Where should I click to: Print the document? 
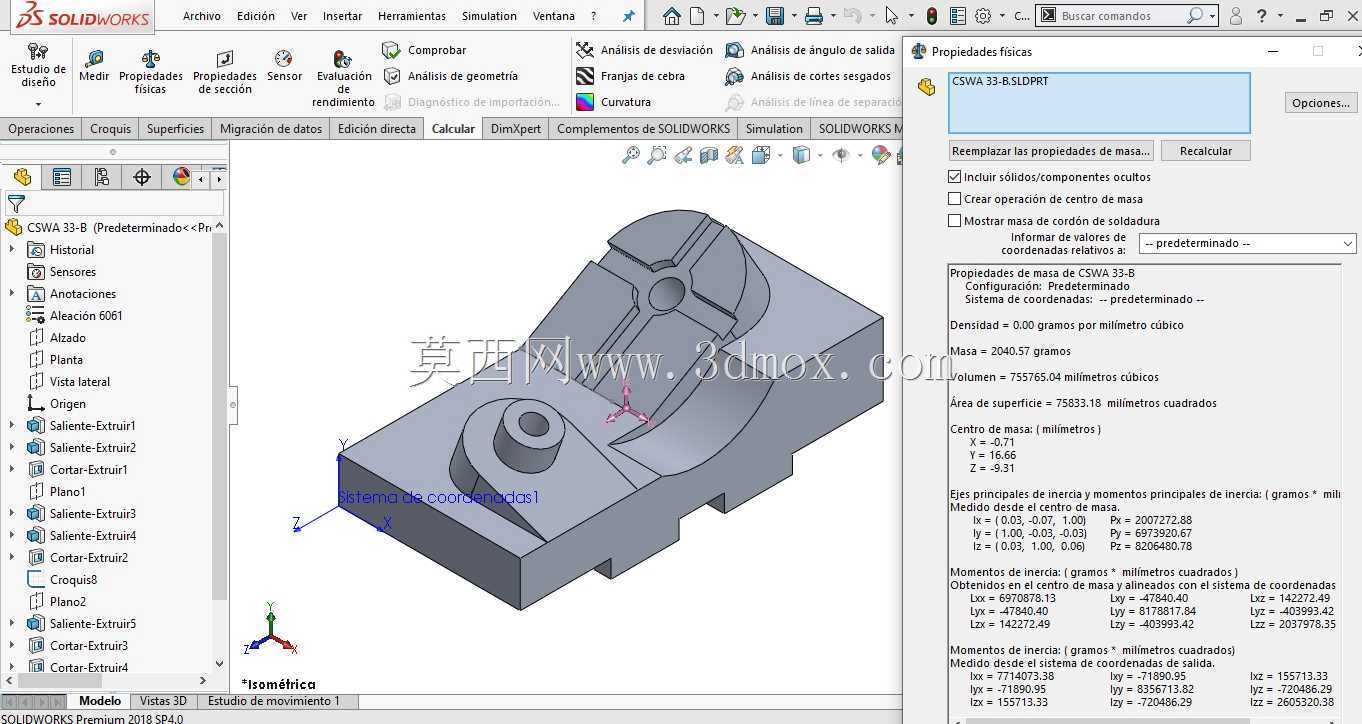pyautogui.click(x=814, y=16)
